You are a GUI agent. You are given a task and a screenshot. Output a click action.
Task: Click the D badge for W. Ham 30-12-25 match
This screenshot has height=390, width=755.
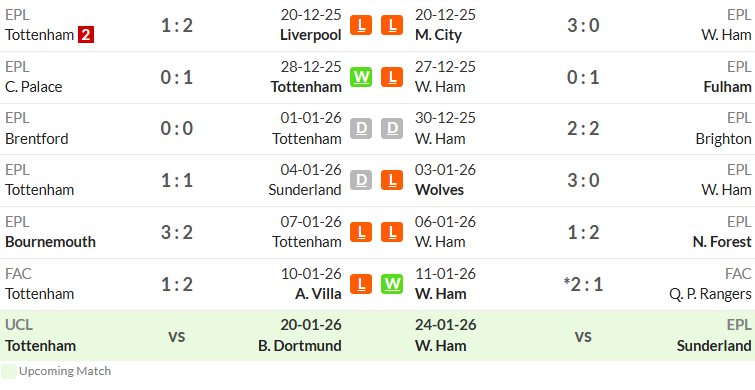tap(392, 129)
